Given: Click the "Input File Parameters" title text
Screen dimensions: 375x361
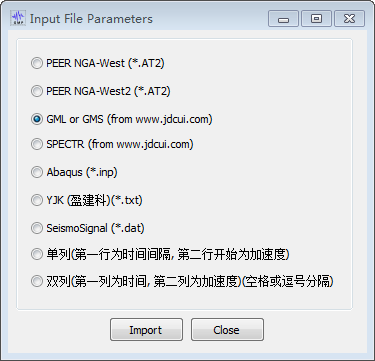Looking at the screenshot, I should click(91, 19).
